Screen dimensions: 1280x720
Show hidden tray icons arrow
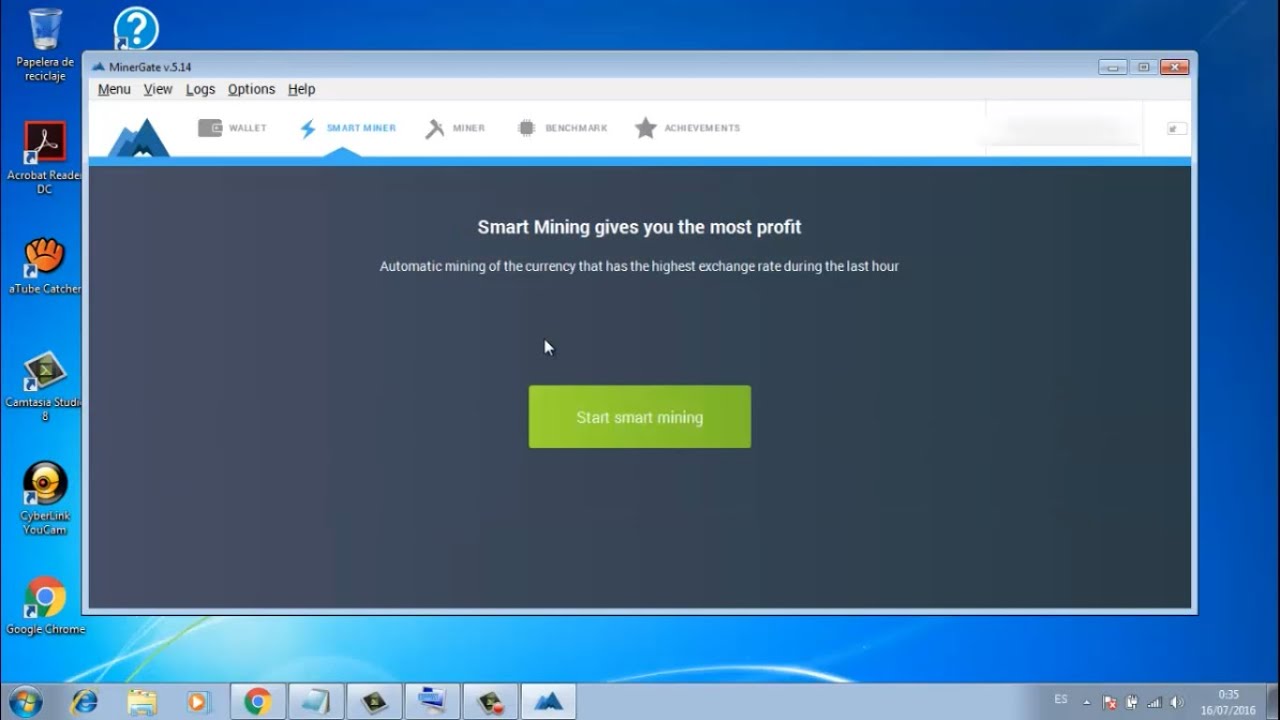click(x=1087, y=702)
